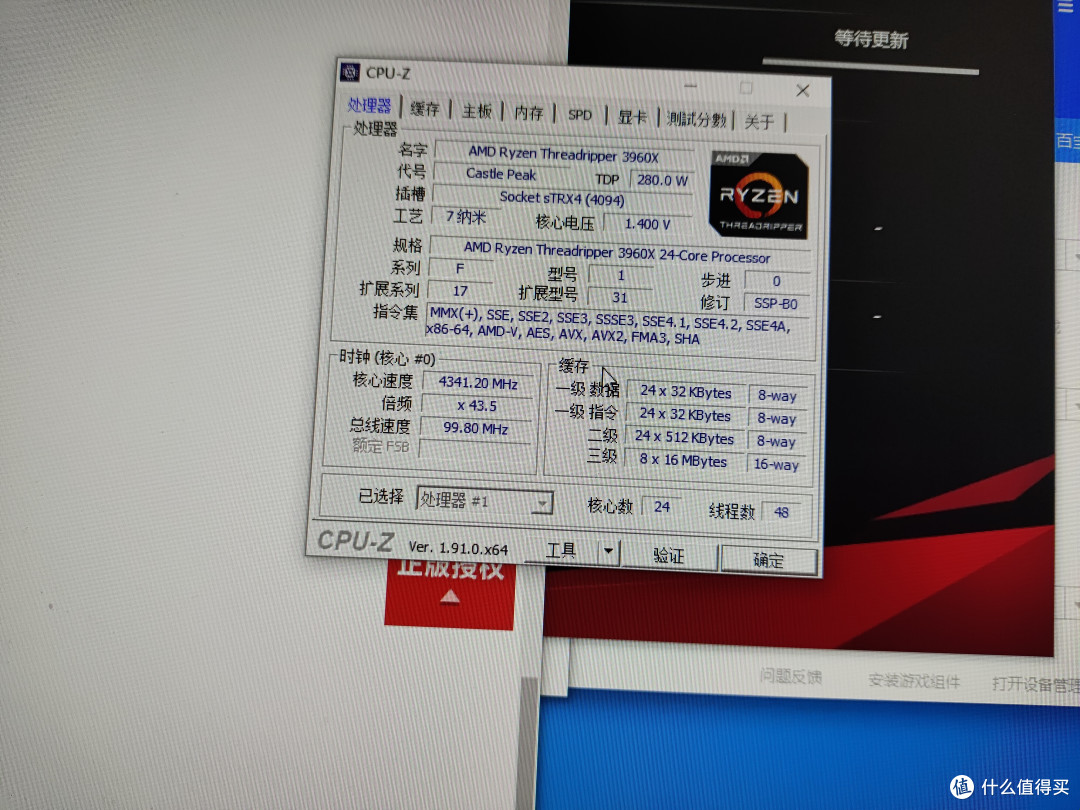Click the 安装游戏组件 link in background window
The image size is (1080, 810).
click(914, 681)
